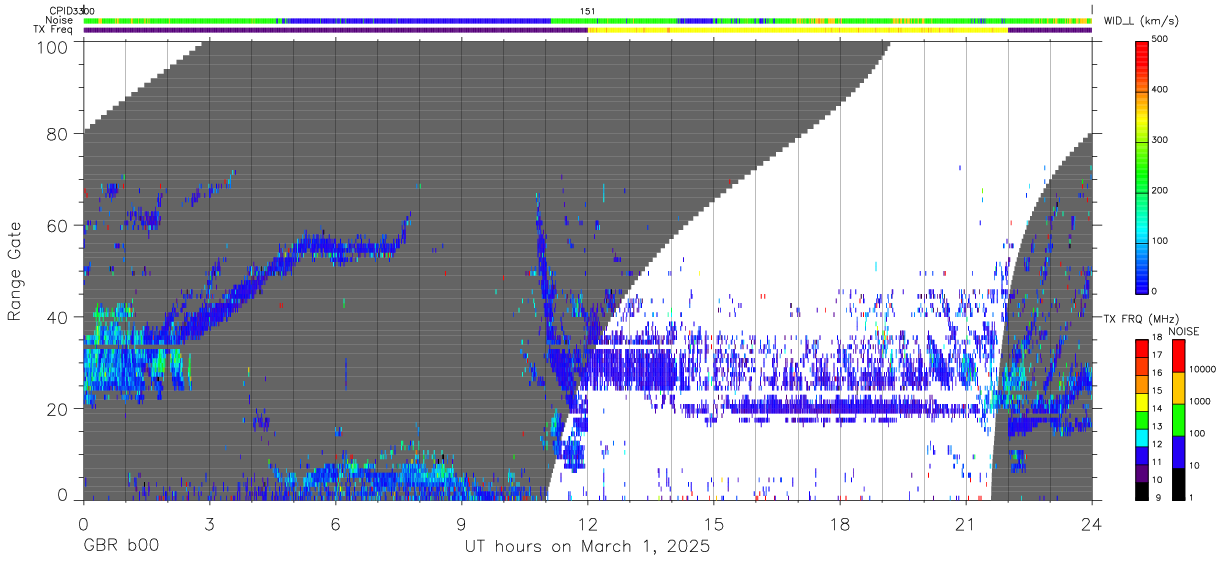Click the red swatch in the TX FRQ legend

click(x=1142, y=348)
